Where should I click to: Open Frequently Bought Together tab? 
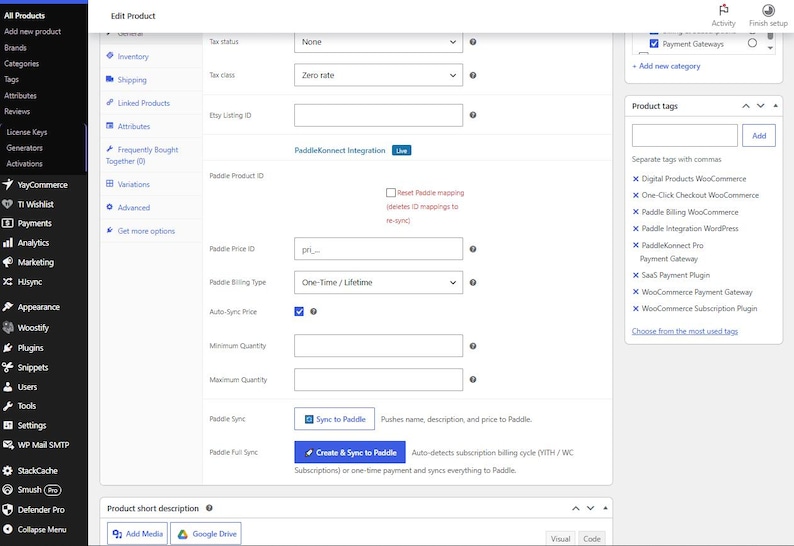click(151, 155)
